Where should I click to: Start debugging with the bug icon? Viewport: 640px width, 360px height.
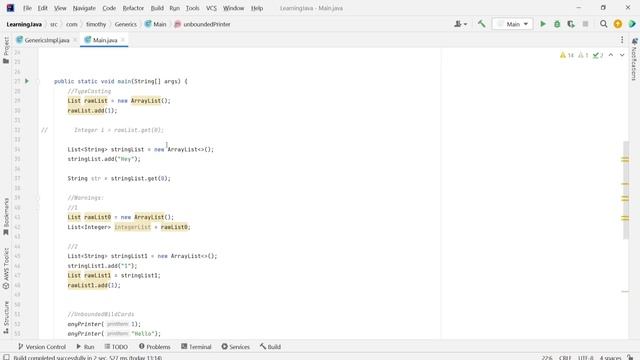coord(557,24)
